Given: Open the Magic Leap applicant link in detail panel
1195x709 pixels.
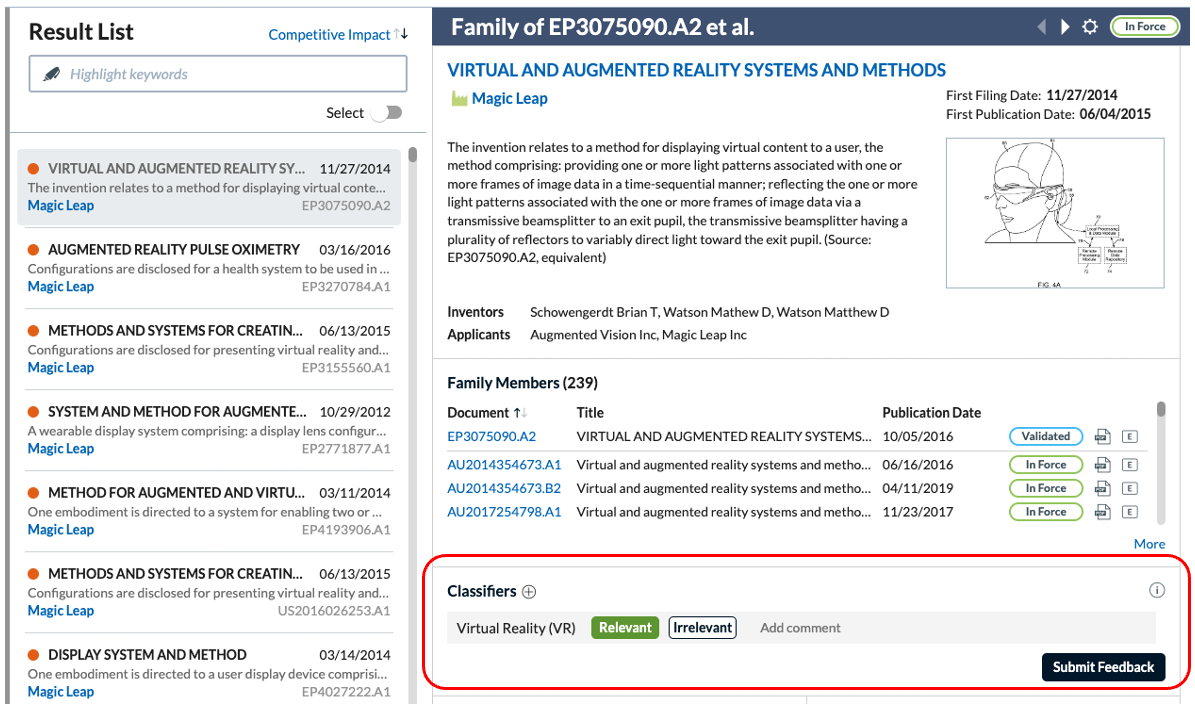Looking at the screenshot, I should tap(509, 98).
